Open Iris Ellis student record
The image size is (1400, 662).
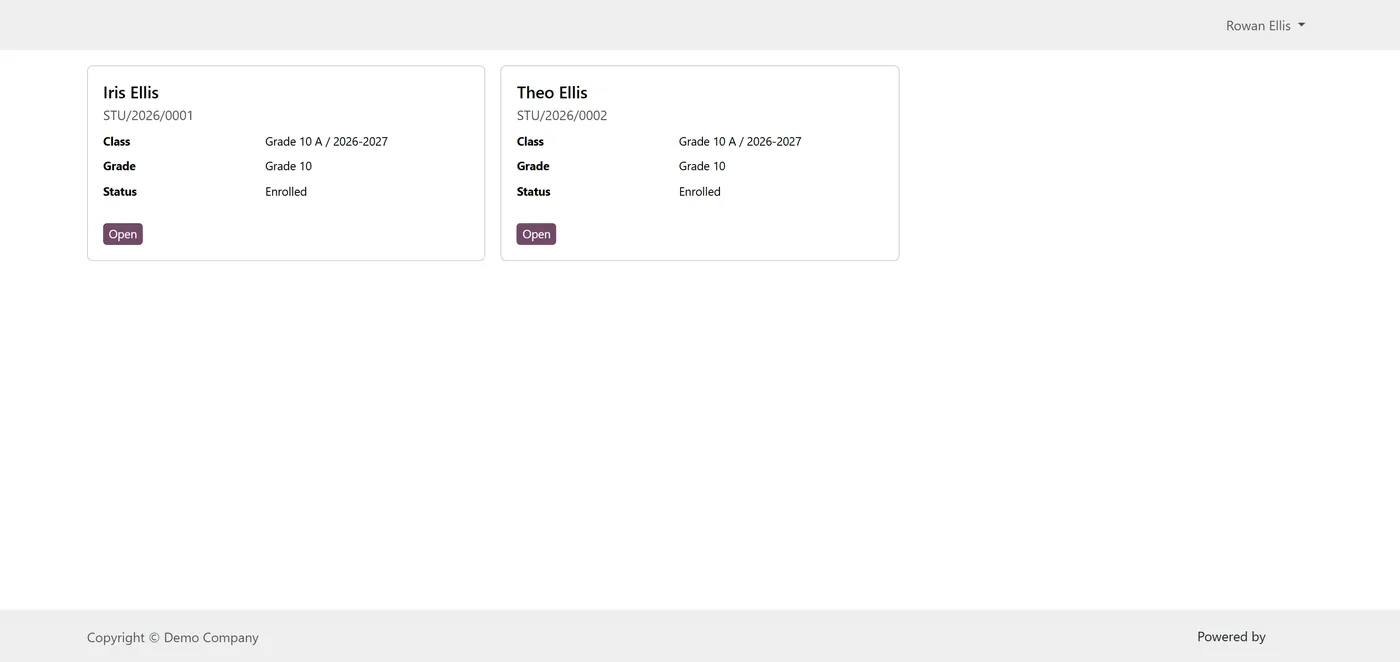123,234
